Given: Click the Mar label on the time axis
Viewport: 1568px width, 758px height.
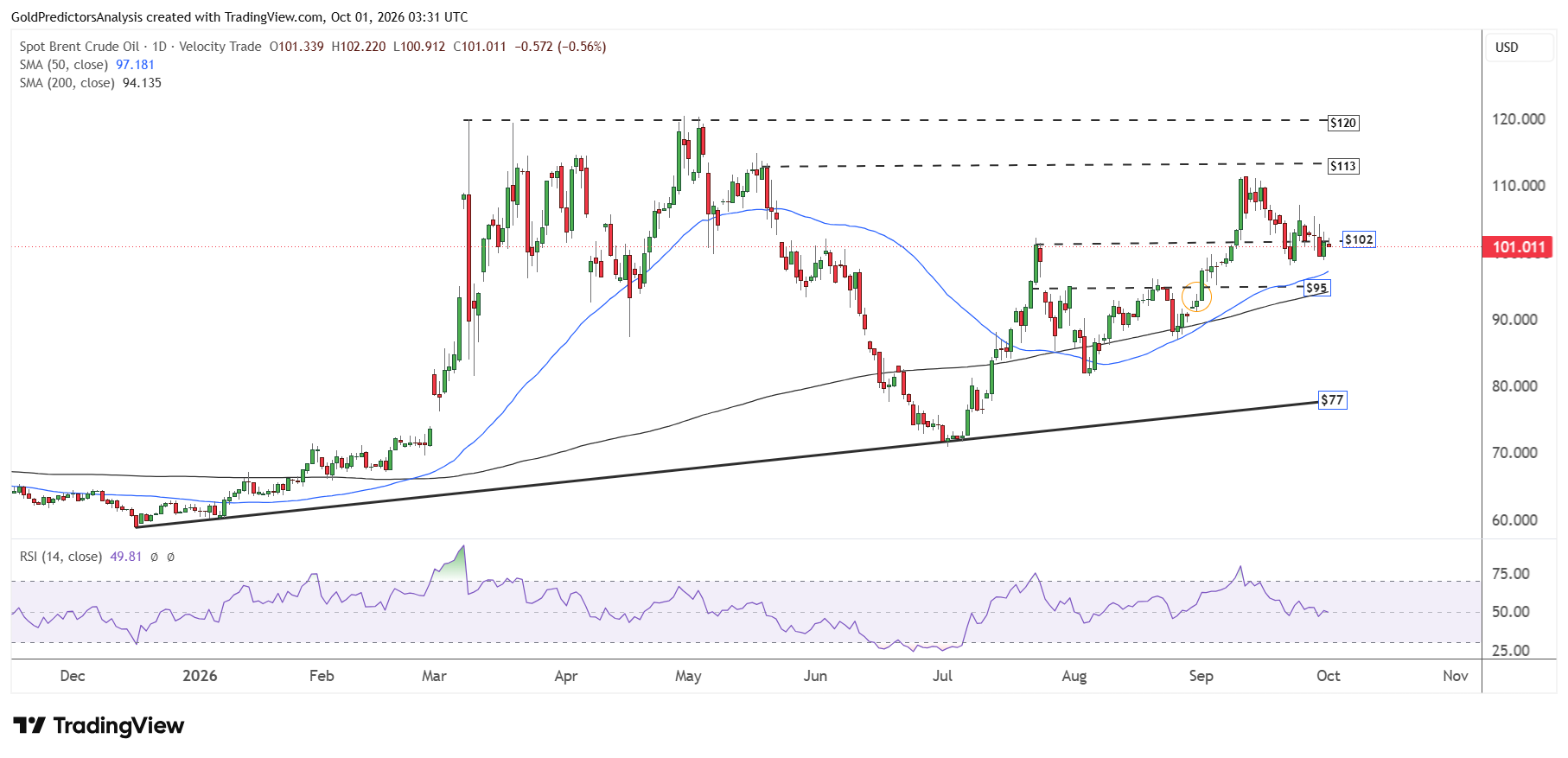Looking at the screenshot, I should (x=434, y=676).
